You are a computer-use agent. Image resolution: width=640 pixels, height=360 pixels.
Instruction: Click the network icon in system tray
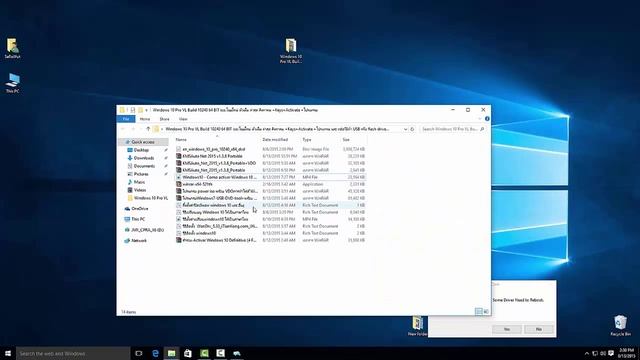pyautogui.click(x=595, y=353)
